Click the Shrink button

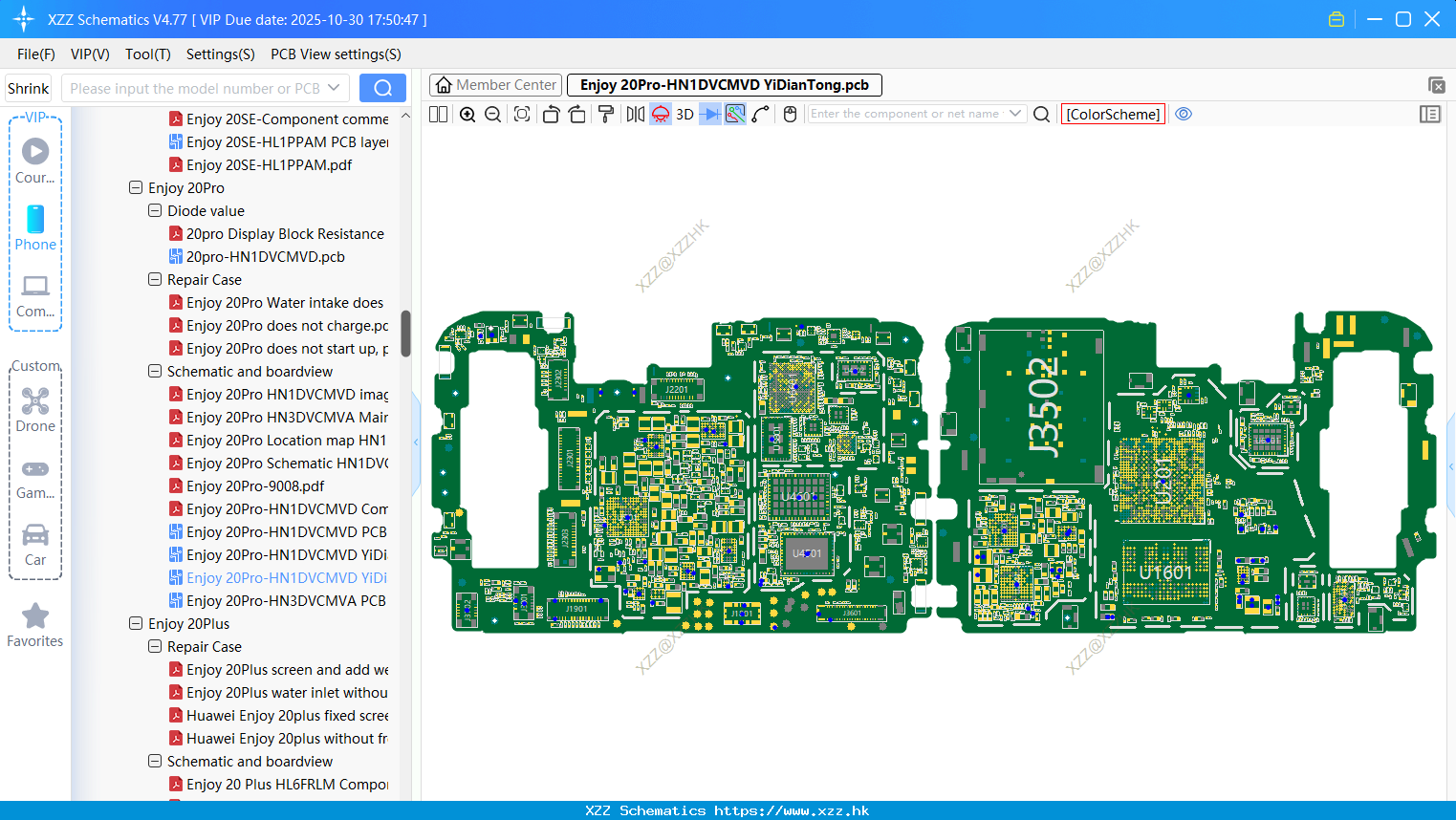pyautogui.click(x=29, y=88)
